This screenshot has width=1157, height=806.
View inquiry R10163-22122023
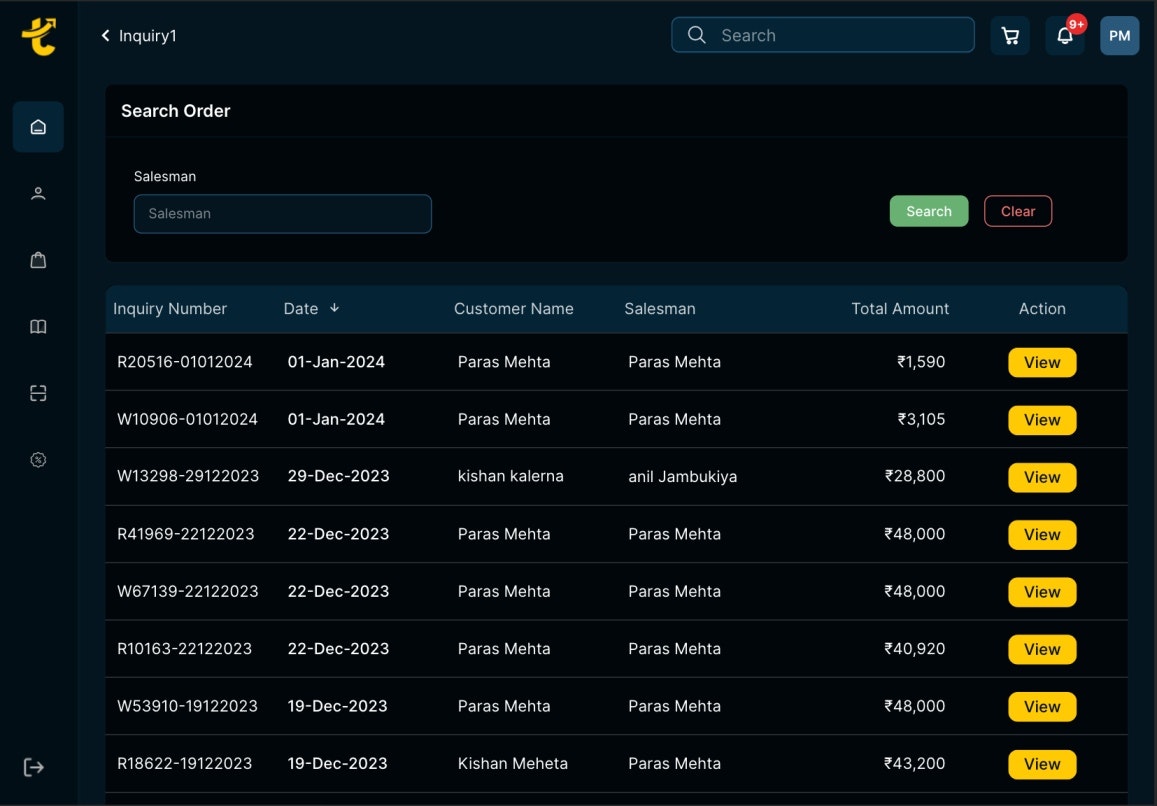click(x=1042, y=650)
